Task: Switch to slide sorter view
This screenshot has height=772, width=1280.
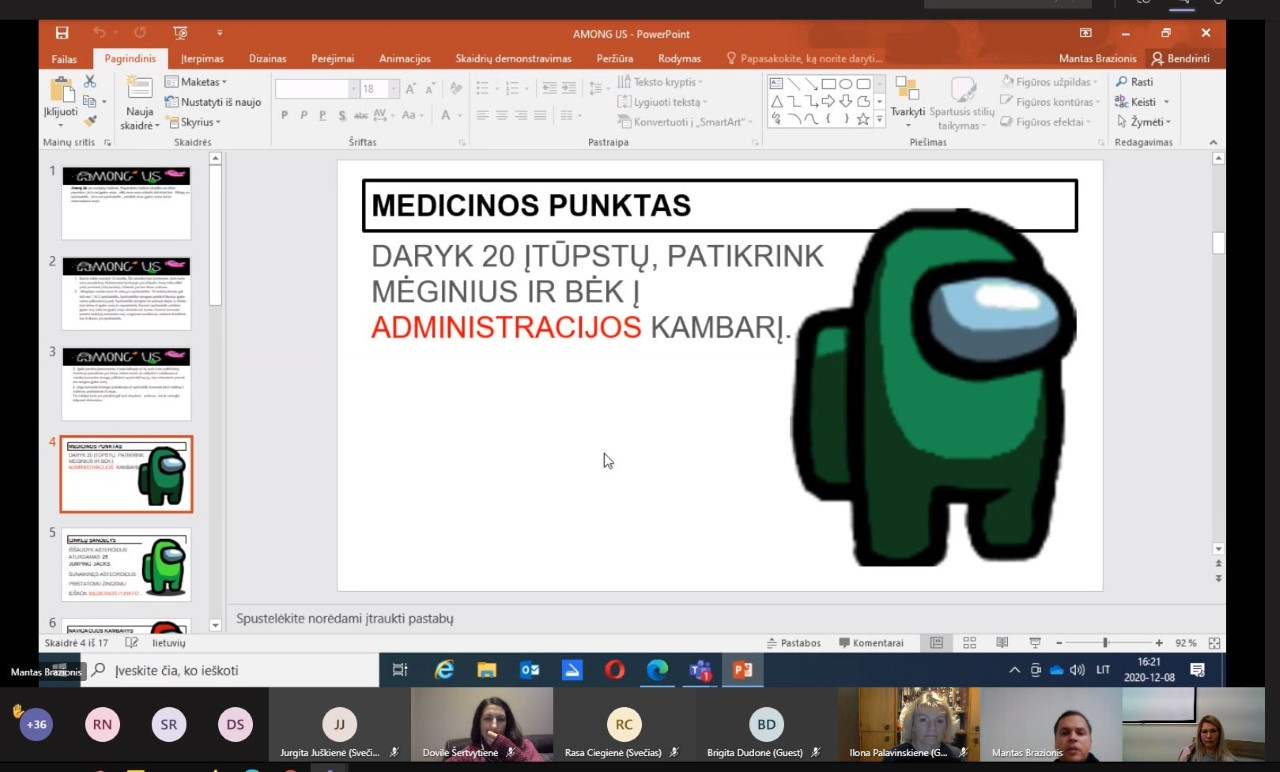Action: point(969,643)
